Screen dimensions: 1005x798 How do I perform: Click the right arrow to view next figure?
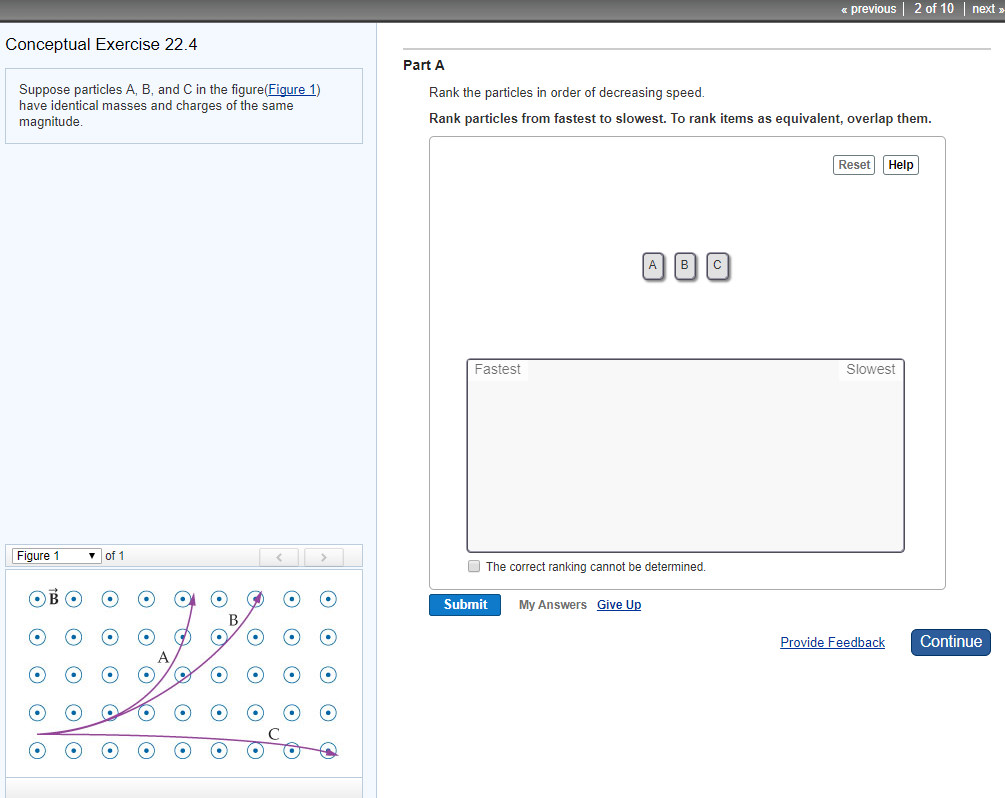(x=323, y=557)
